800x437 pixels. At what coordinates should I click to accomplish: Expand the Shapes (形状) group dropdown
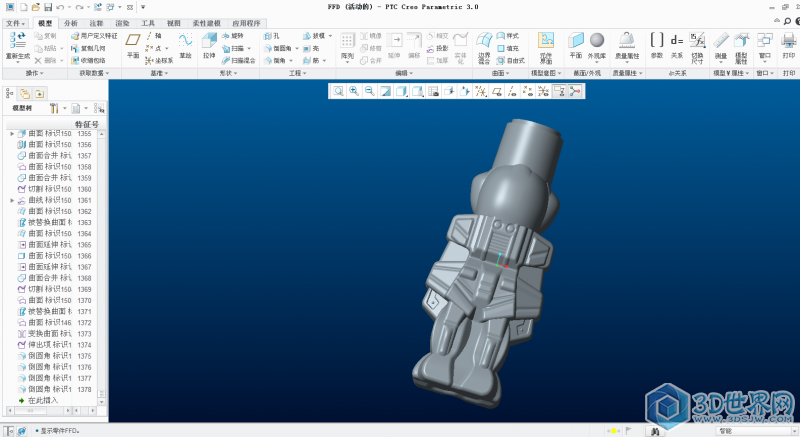tap(229, 73)
